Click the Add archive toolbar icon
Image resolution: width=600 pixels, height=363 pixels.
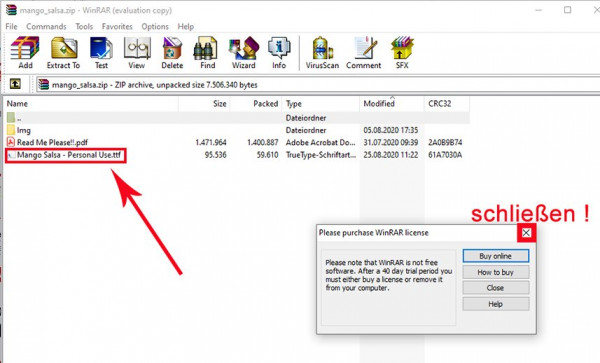tap(25, 52)
